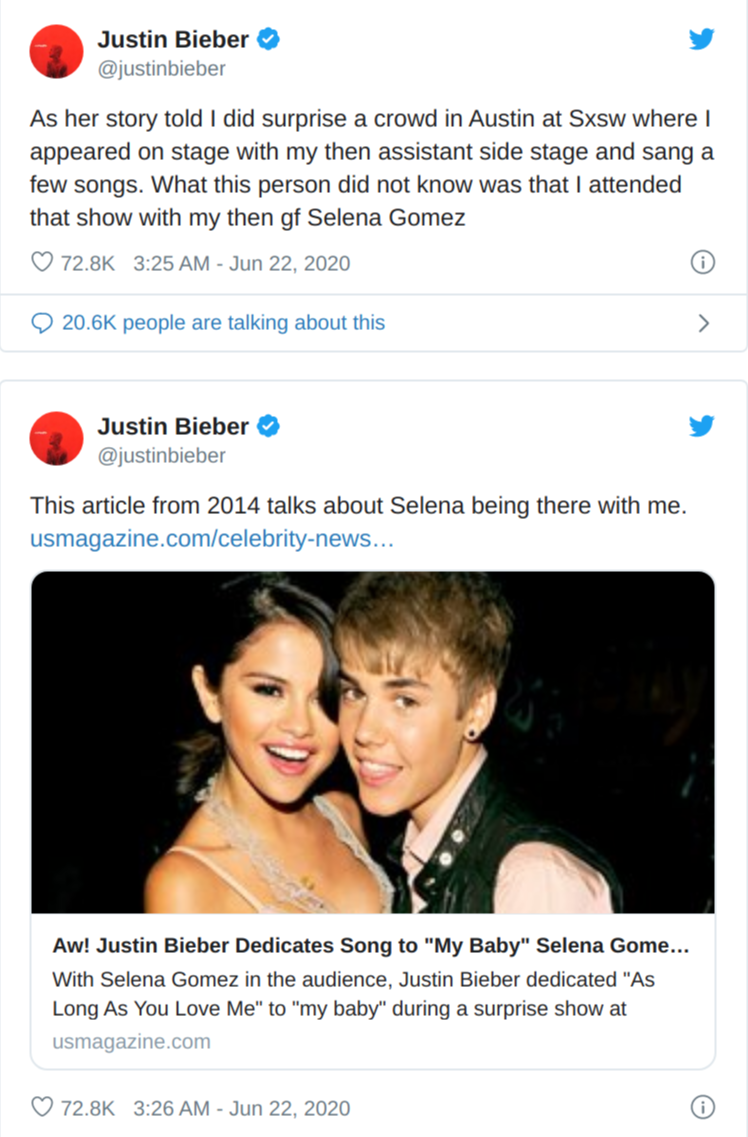Click timestamp 3:26 AM - Jun 22, 2020
Screen dimensions: 748x1137
pos(241,1108)
